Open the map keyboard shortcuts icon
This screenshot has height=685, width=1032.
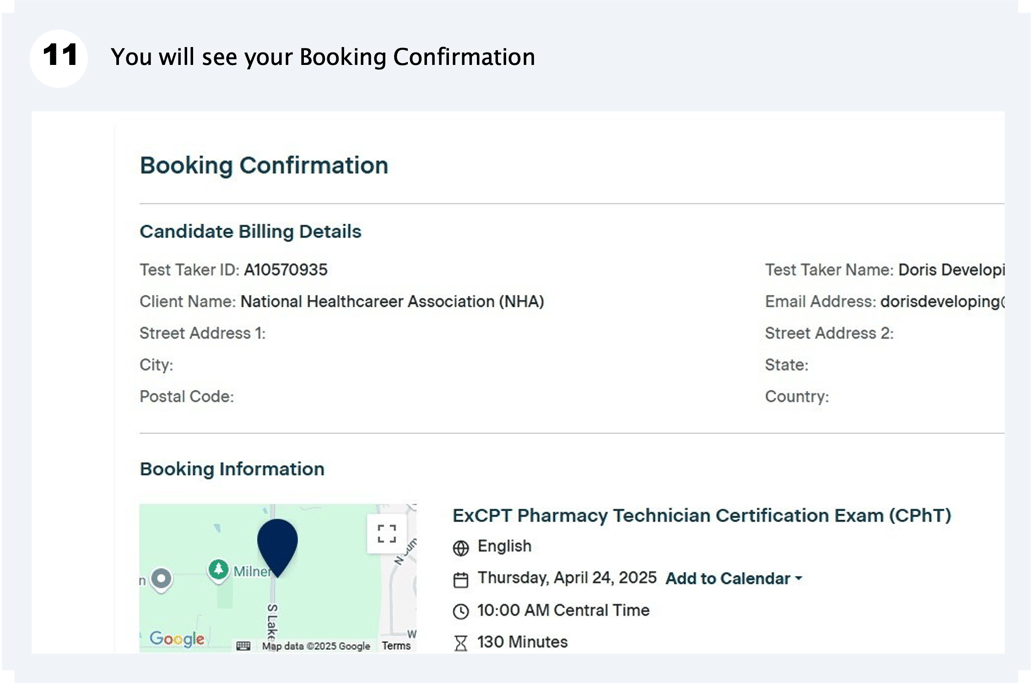(243, 646)
